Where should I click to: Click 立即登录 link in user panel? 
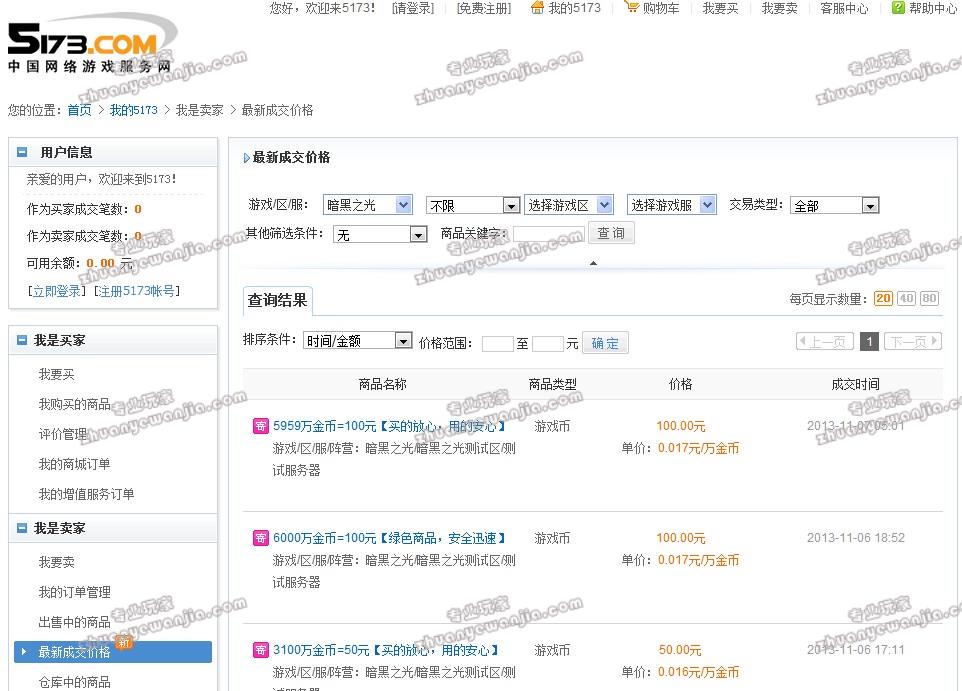(56, 291)
